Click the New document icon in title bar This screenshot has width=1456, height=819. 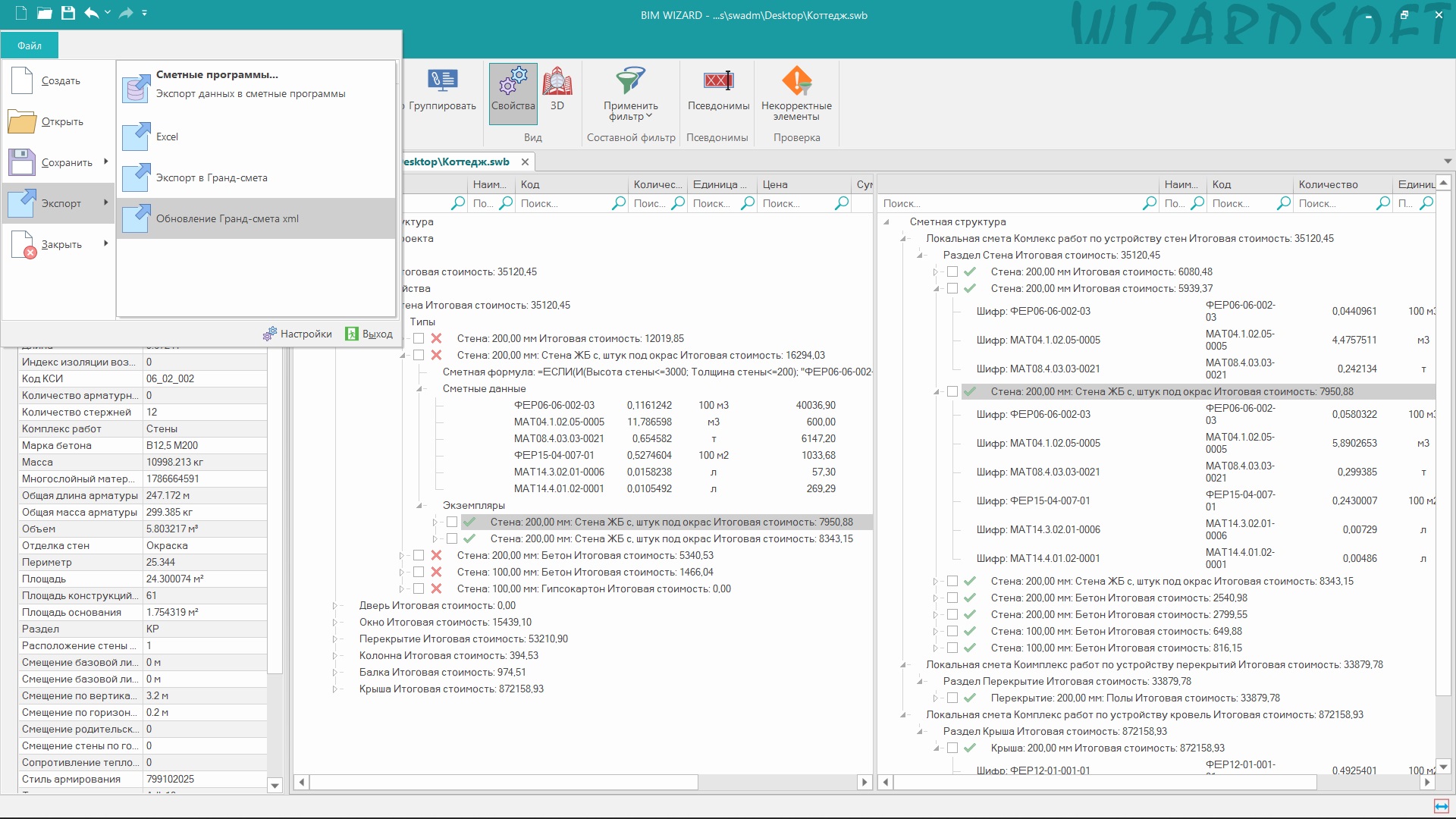(x=21, y=13)
